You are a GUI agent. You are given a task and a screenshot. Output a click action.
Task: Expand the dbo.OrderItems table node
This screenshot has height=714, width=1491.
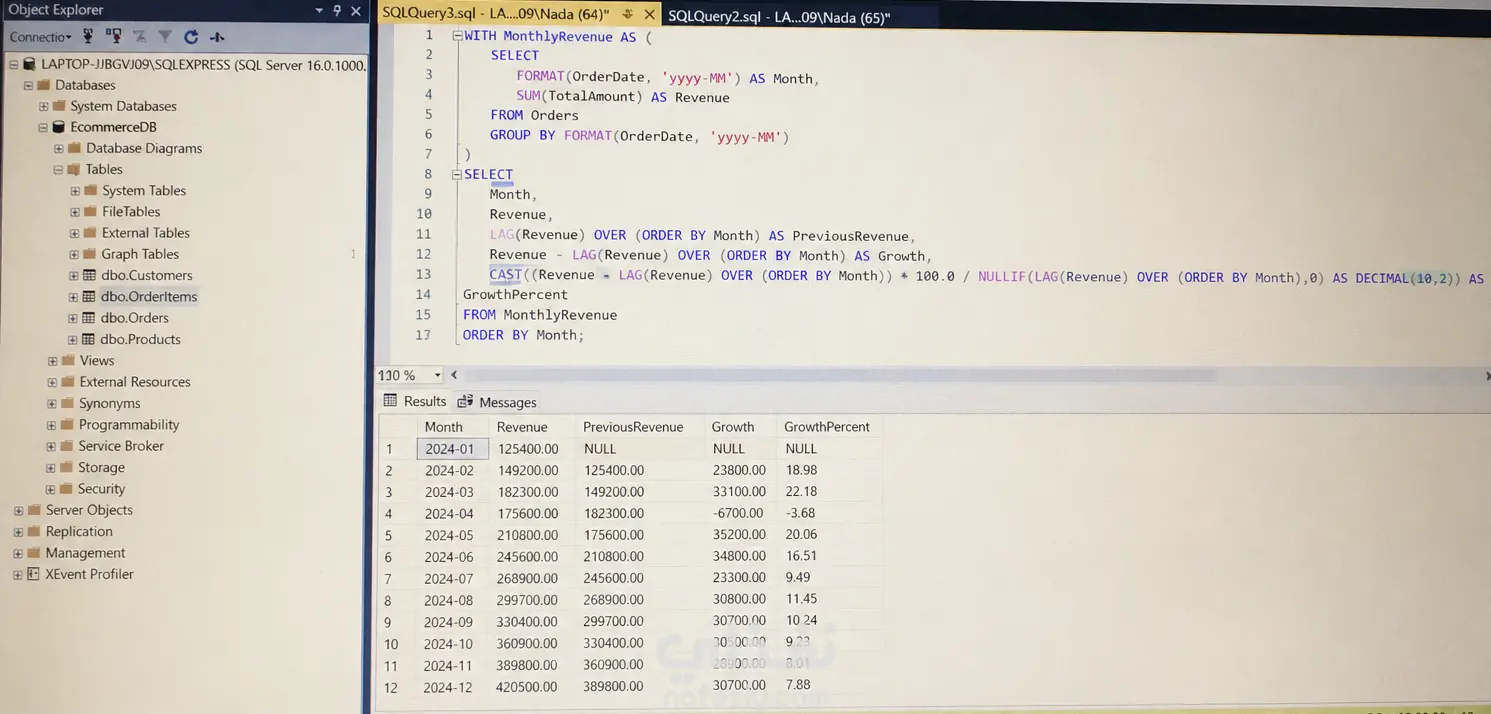pos(74,297)
